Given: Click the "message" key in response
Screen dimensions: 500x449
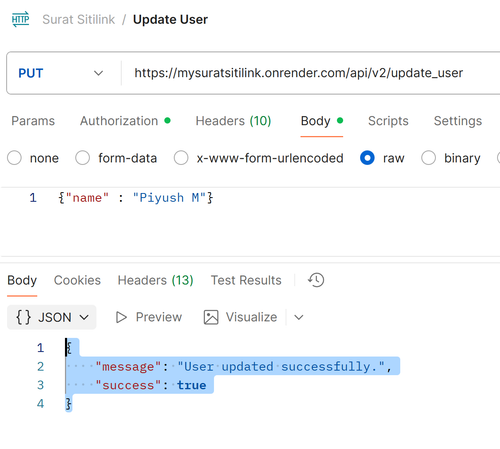Looking at the screenshot, I should click(128, 367).
